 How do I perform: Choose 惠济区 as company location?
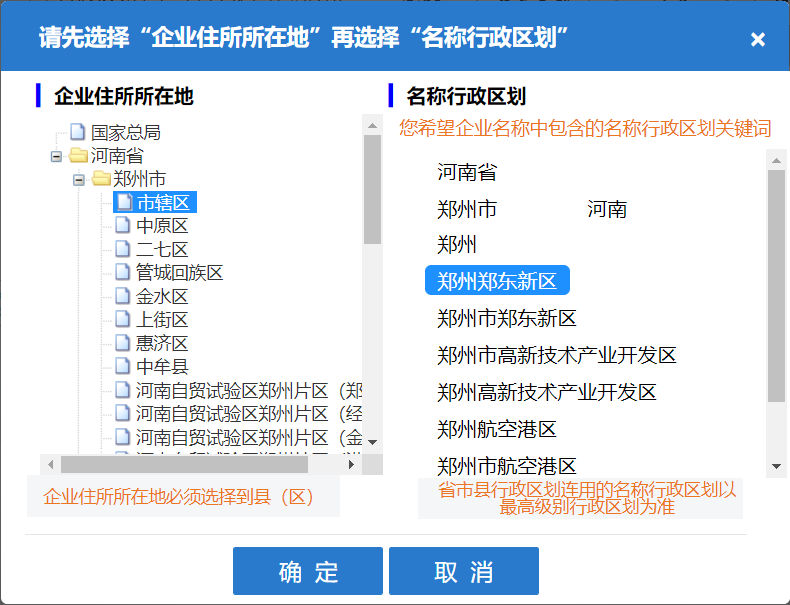tap(162, 343)
